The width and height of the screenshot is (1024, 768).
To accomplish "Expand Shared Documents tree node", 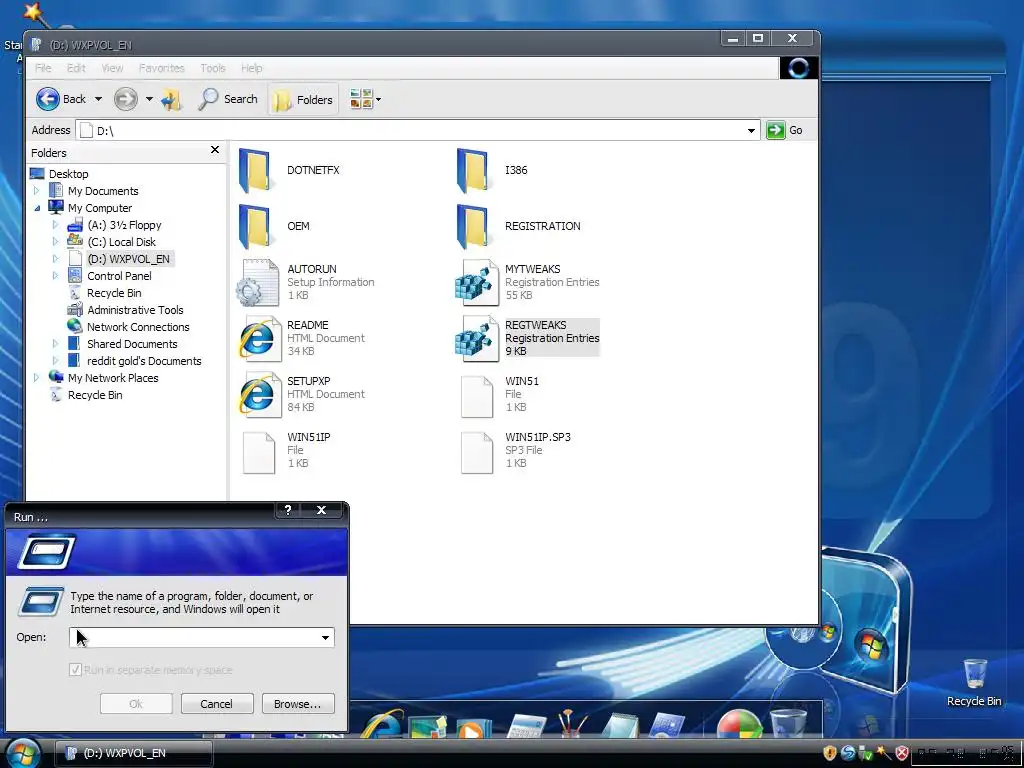I will tap(56, 344).
